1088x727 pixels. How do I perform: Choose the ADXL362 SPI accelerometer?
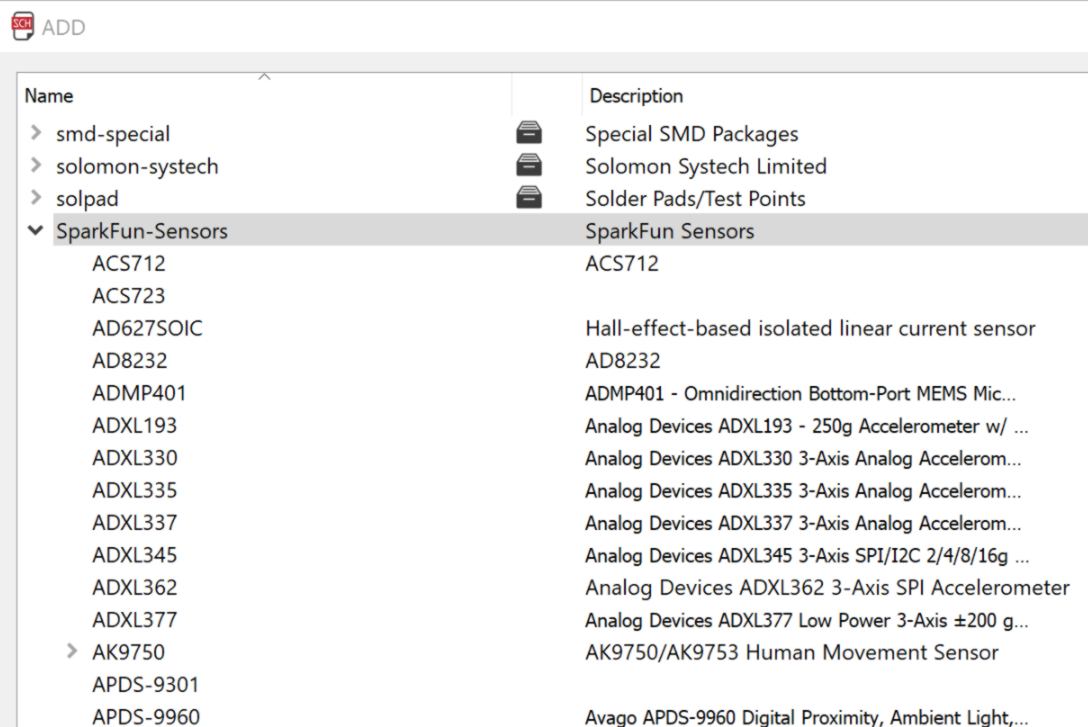[134, 587]
